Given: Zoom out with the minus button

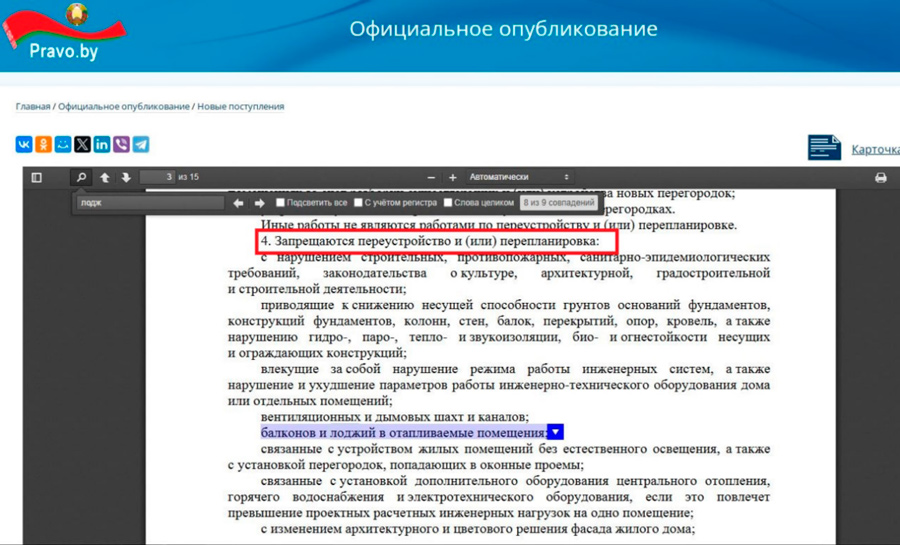Looking at the screenshot, I should [431, 177].
